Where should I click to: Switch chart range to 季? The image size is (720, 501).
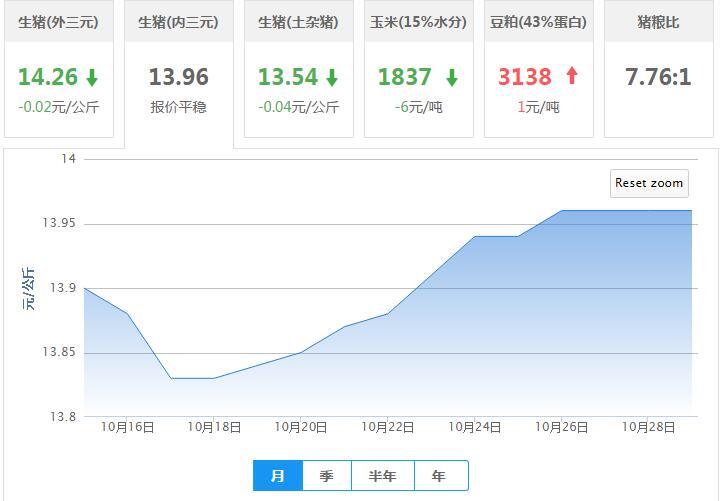(326, 476)
